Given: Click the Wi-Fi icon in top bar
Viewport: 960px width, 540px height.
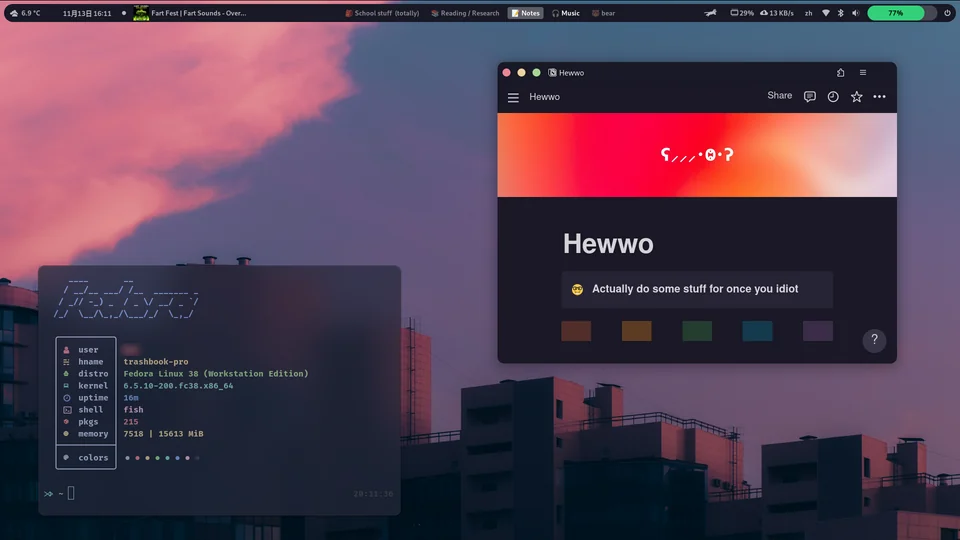Looking at the screenshot, I should coord(825,13).
